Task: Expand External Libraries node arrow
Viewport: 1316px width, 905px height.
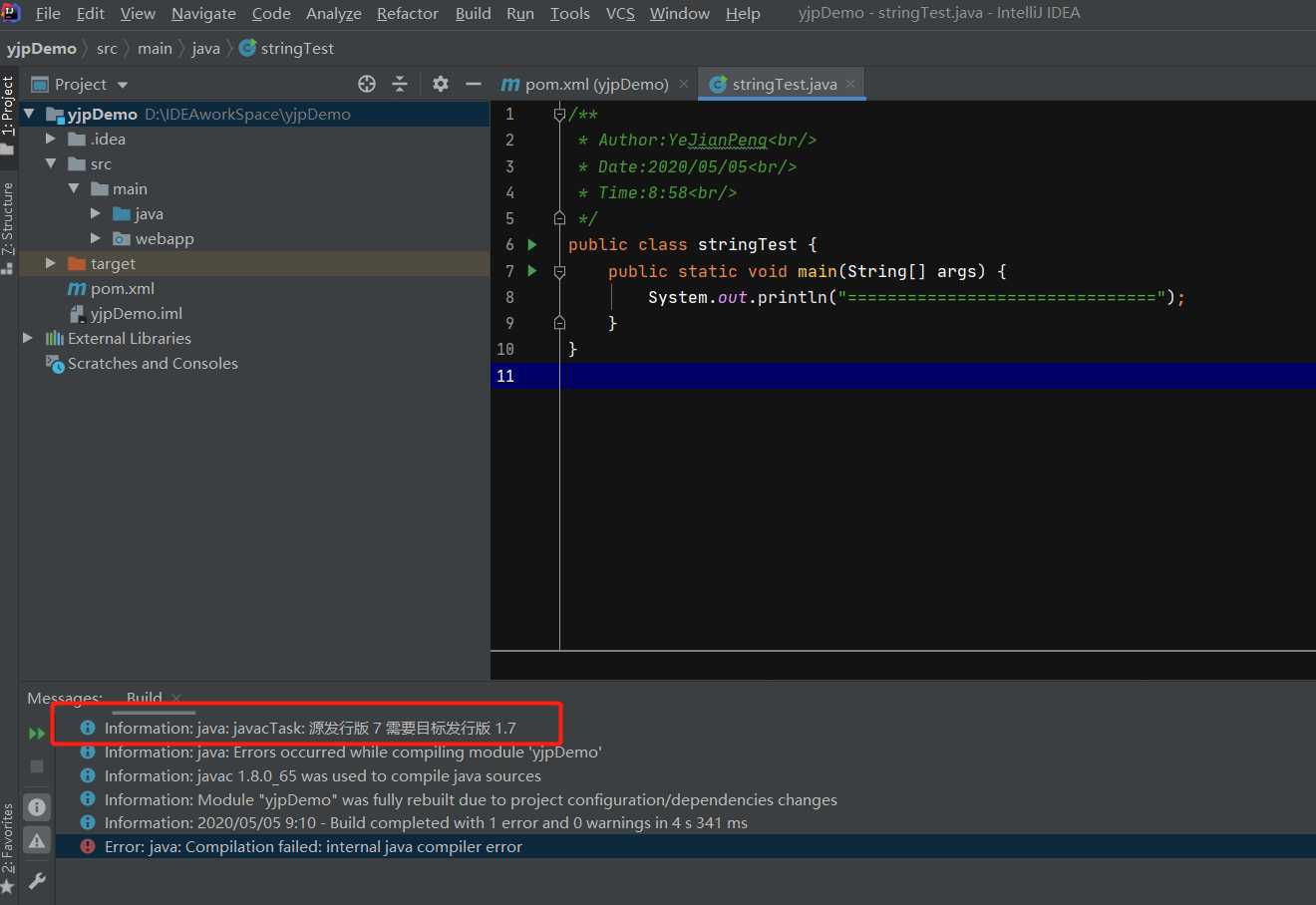Action: point(28,338)
